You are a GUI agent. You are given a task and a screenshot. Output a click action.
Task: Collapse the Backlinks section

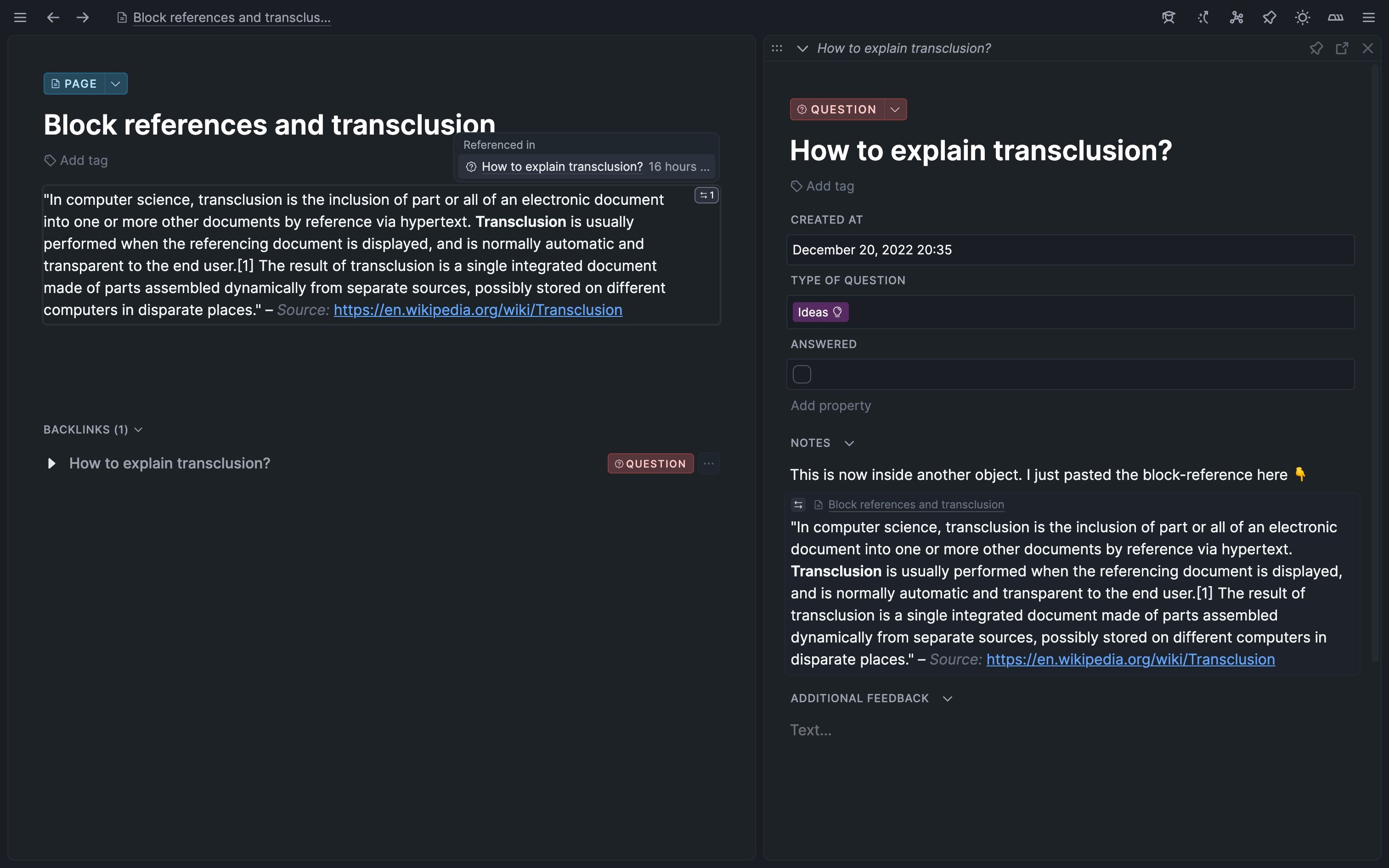pyautogui.click(x=138, y=429)
